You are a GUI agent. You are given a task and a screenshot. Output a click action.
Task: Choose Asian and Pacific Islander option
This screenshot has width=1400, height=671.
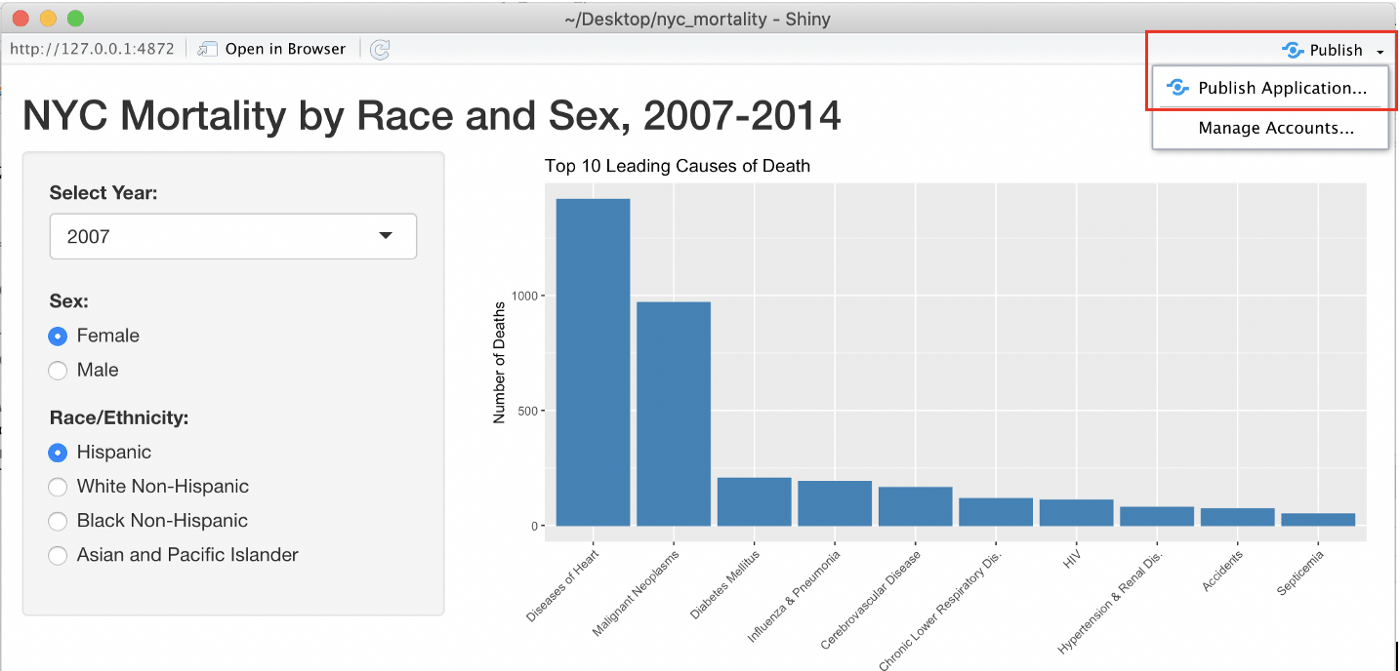coord(58,555)
